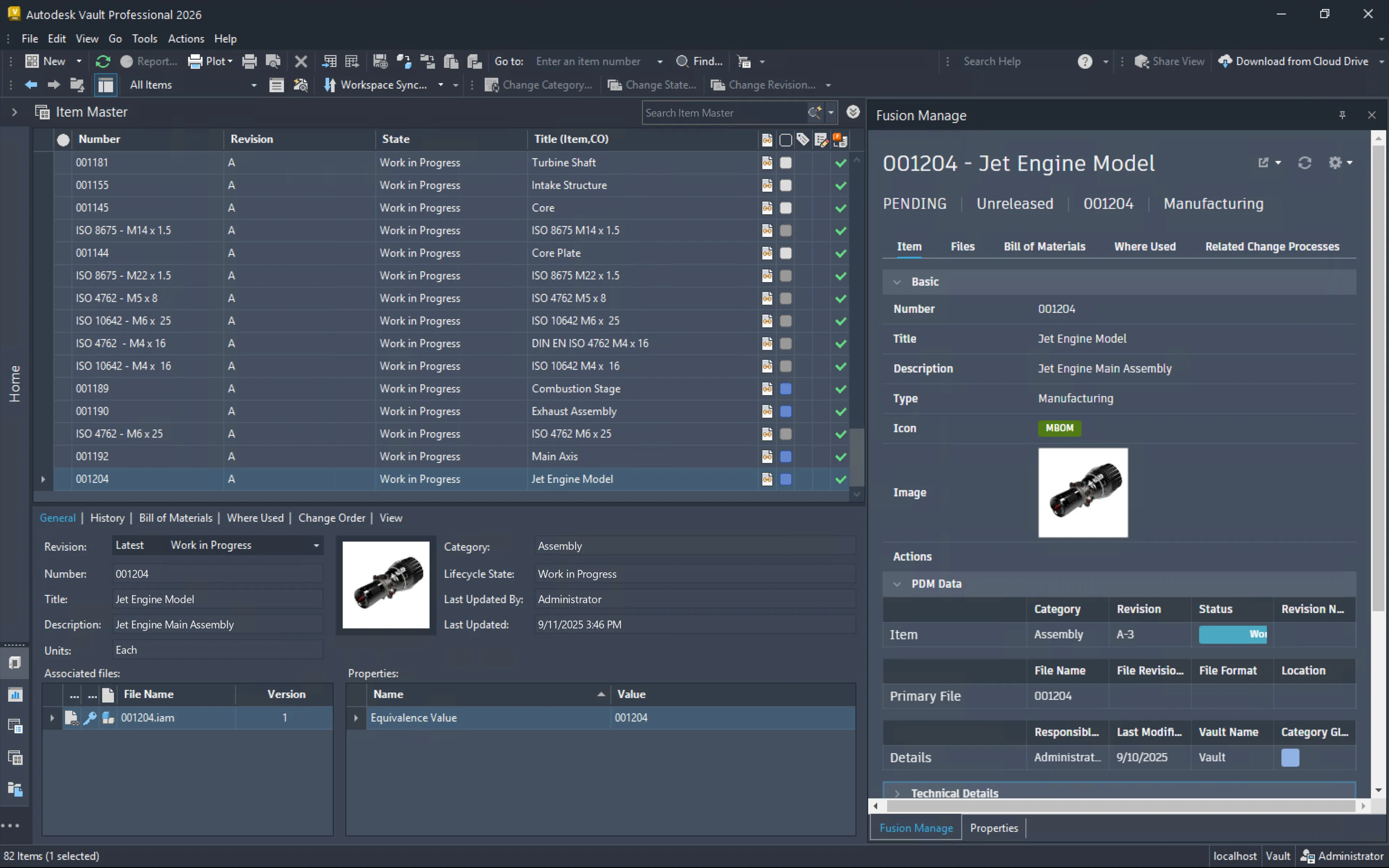Click the refresh icon in Fusion Manage panel
Viewport: 1389px width, 868px height.
pyautogui.click(x=1305, y=163)
